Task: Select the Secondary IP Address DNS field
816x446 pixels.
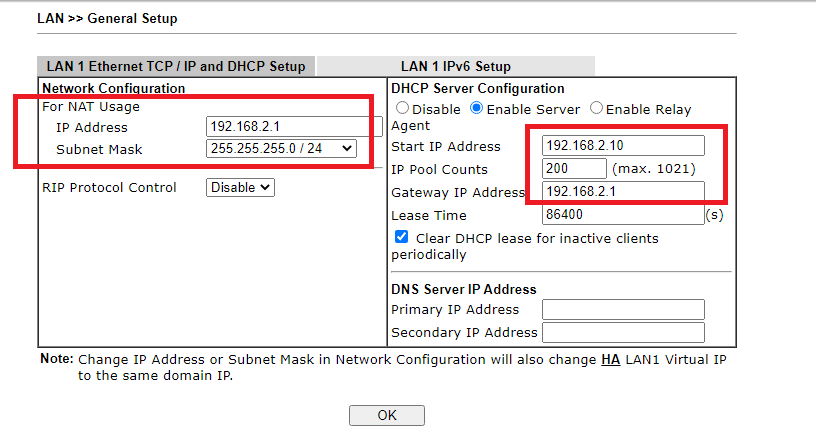Action: 623,333
